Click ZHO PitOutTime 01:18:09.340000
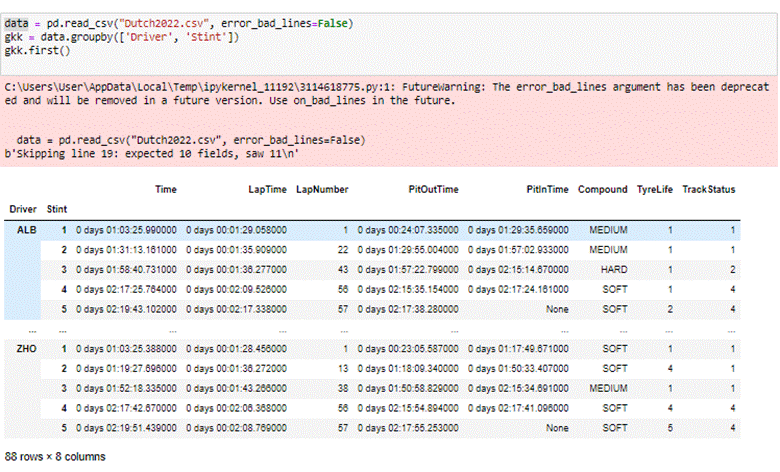Image resolution: width=780 pixels, height=472 pixels. point(408,369)
